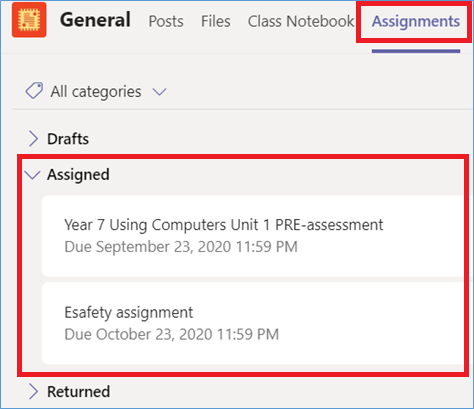
Task: Click the category tag icon
Action: tap(34, 91)
